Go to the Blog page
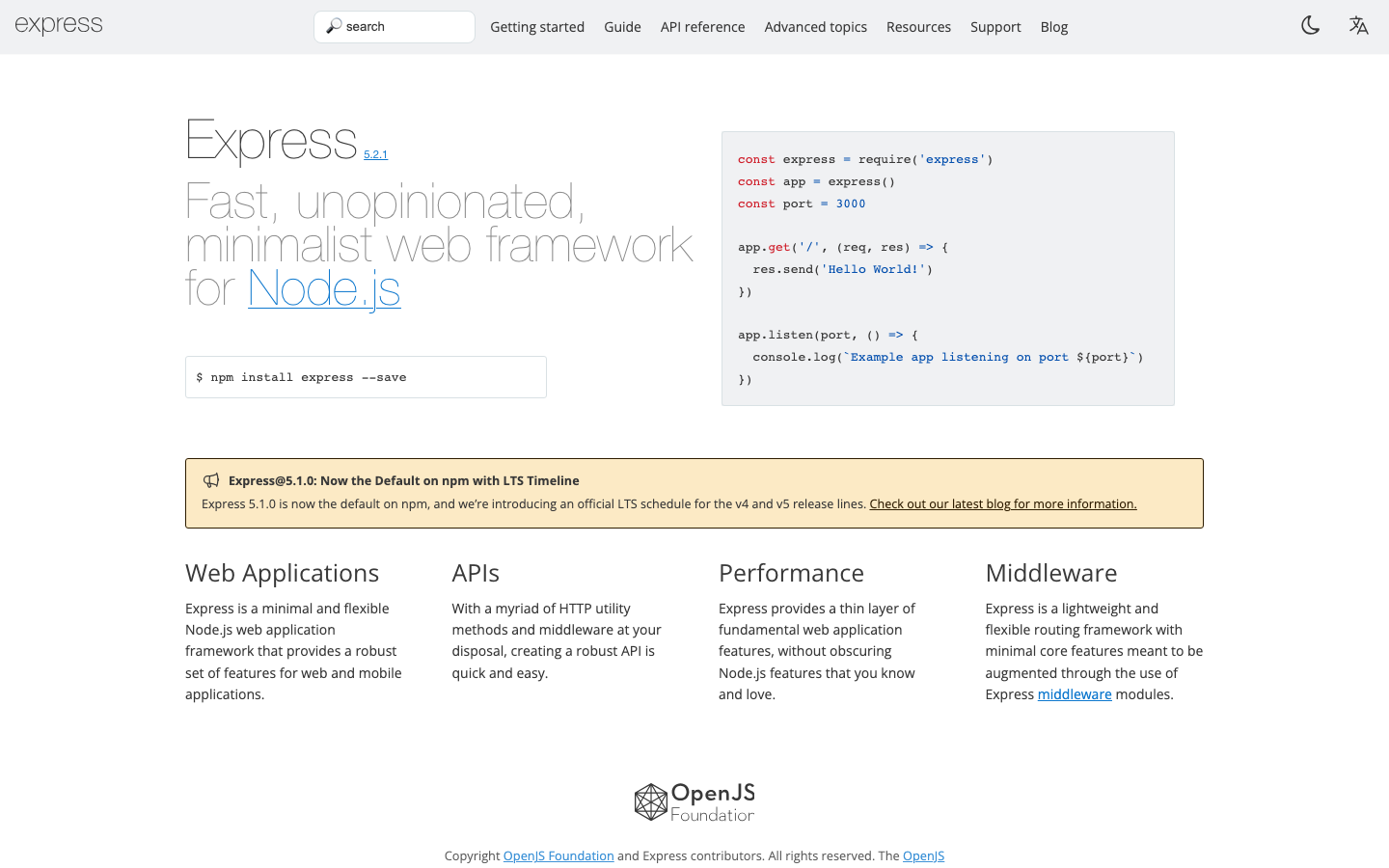 (1054, 27)
